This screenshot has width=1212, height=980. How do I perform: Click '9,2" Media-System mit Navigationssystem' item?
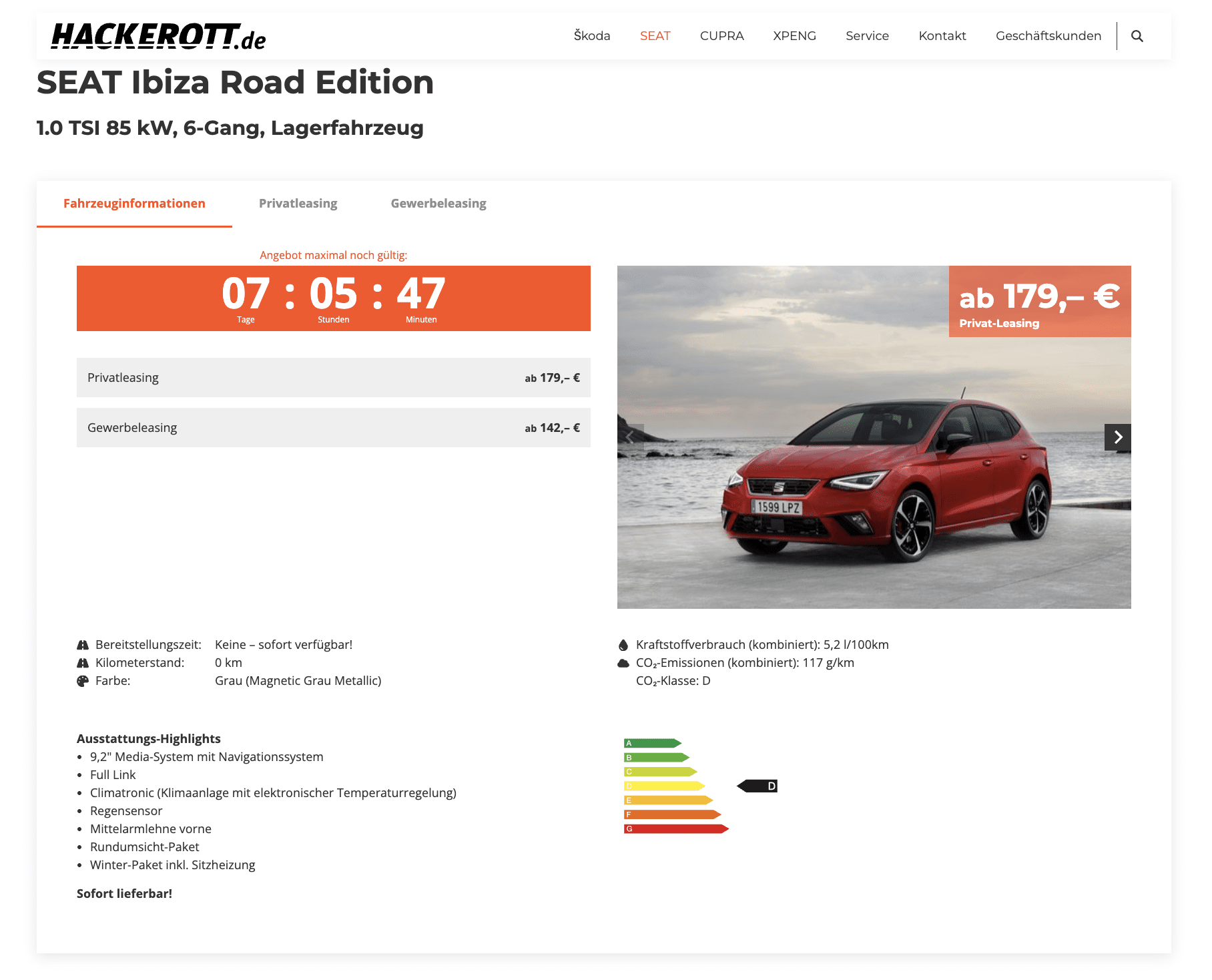click(207, 757)
